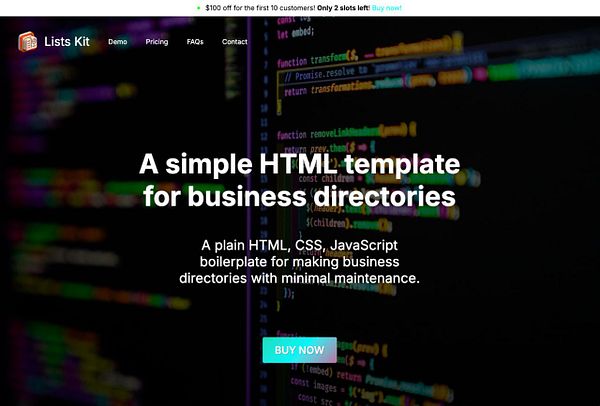Click the 'Only 2 slots left' text
600x406 pixels.
pos(343,8)
